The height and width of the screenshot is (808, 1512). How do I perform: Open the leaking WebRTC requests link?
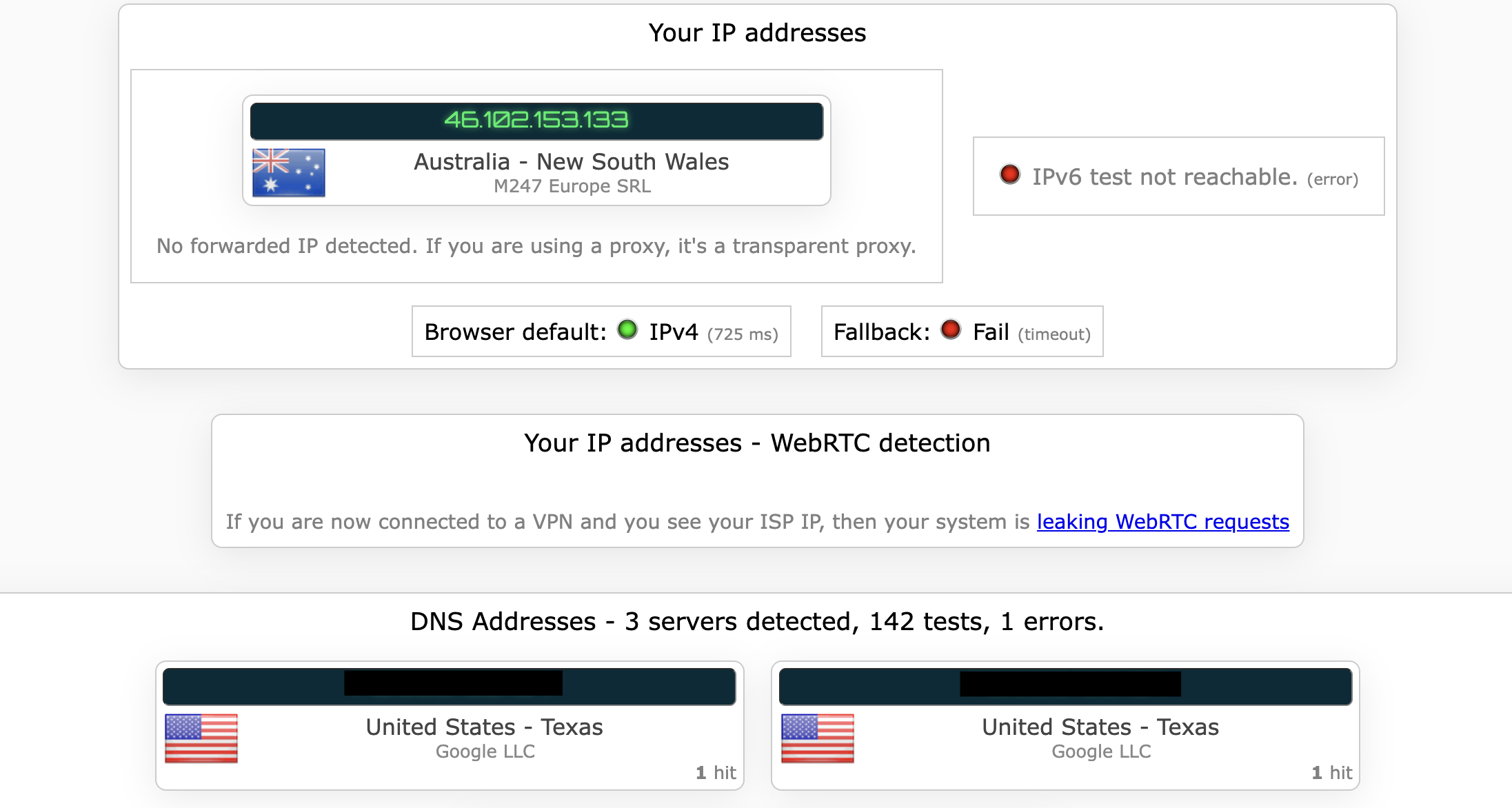click(1162, 523)
